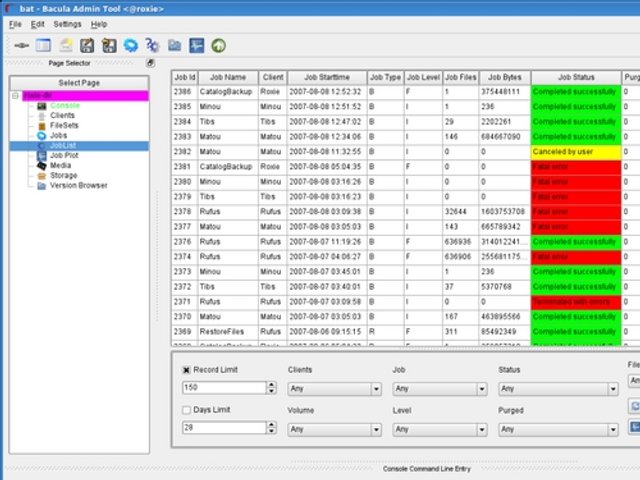Open the Settings menu
Viewport: 640px width, 480px height.
pyautogui.click(x=67, y=24)
